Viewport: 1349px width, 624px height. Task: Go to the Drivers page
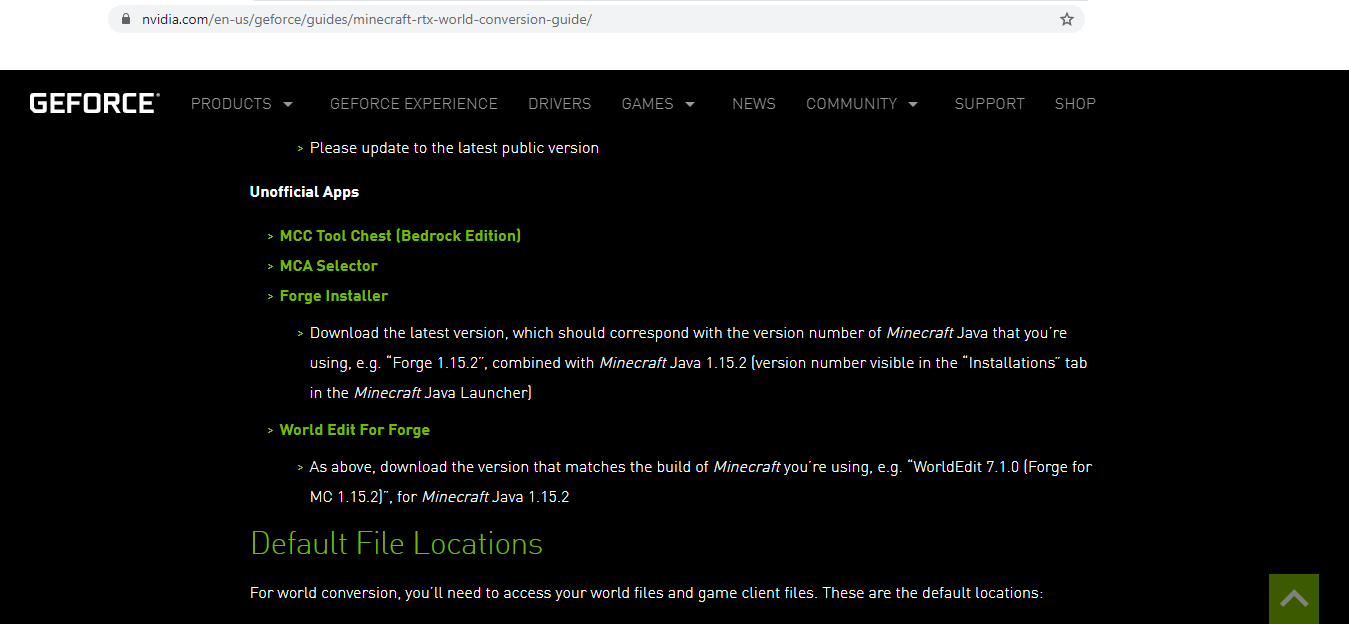coord(560,104)
